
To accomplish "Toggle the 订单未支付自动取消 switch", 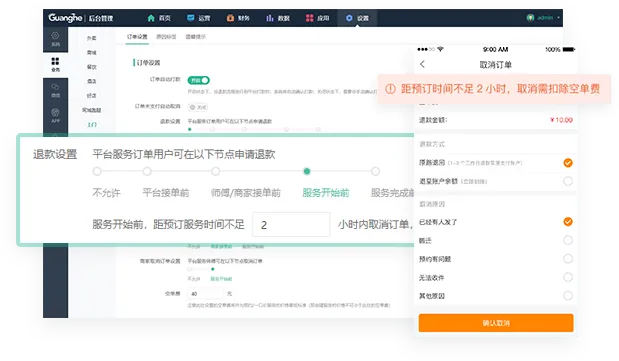I will click(198, 107).
